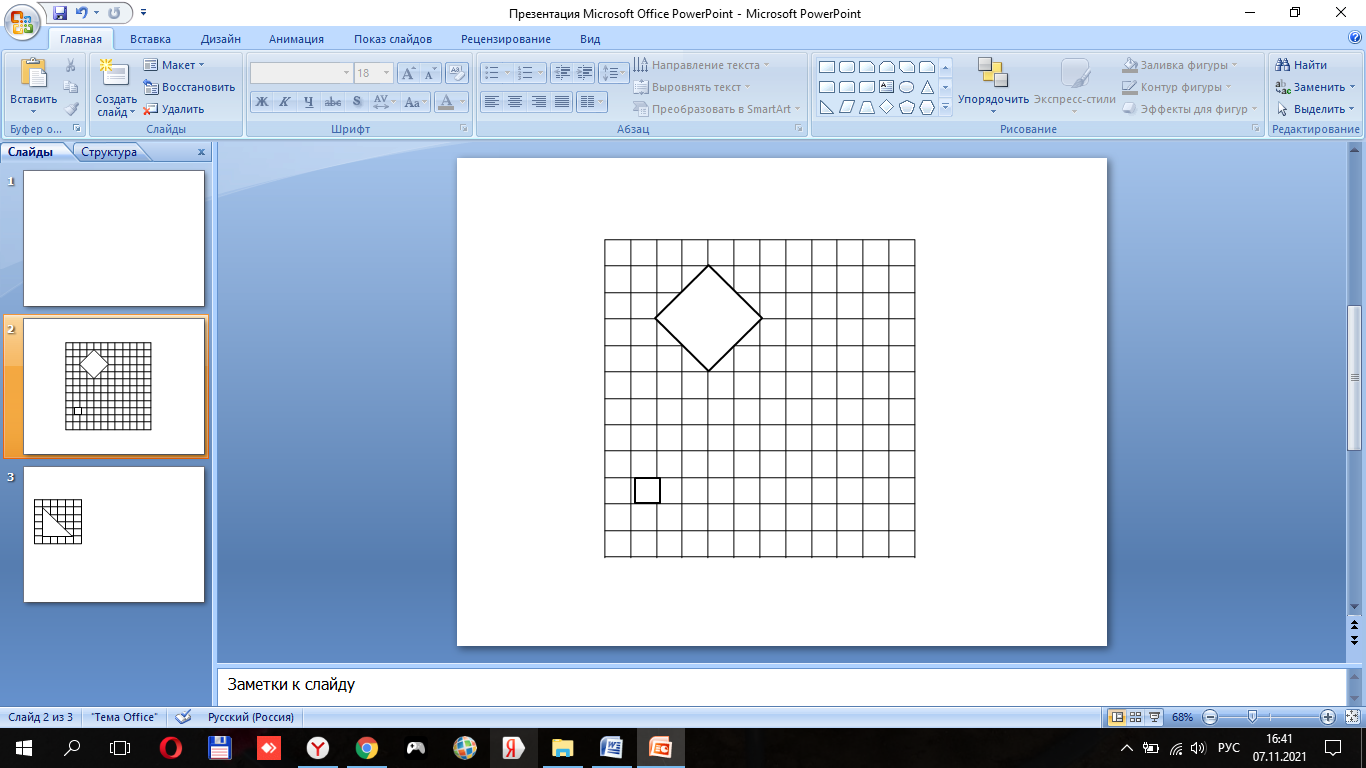Select slide 3 thumbnail with triangle

coord(114,534)
